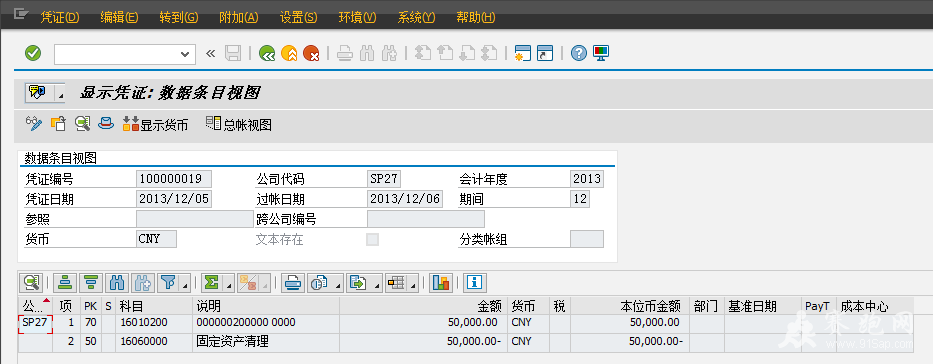Sort the grid in descending order

90,283
